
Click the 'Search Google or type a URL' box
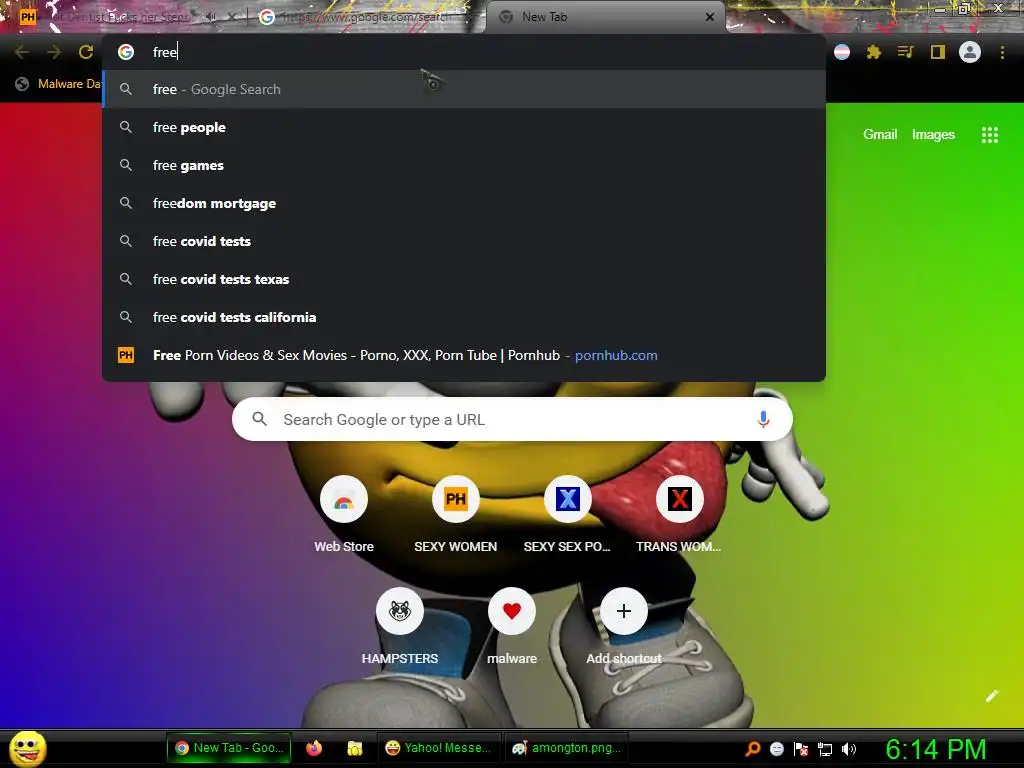pos(512,419)
